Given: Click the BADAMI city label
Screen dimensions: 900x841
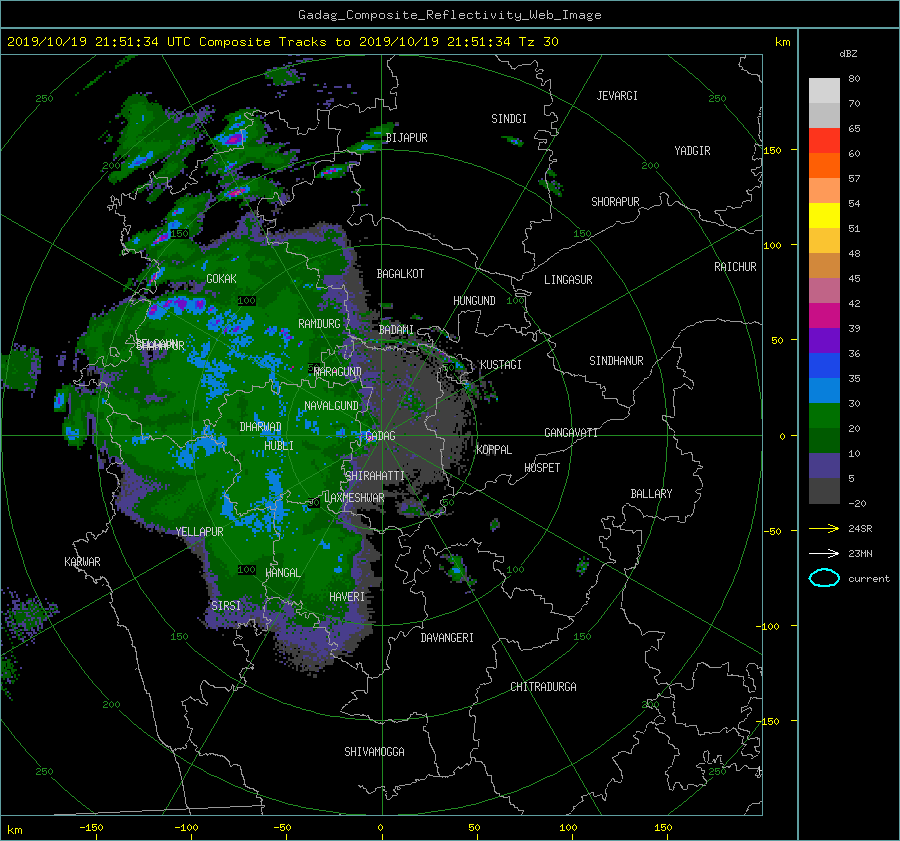Looking at the screenshot, I should point(397,330).
